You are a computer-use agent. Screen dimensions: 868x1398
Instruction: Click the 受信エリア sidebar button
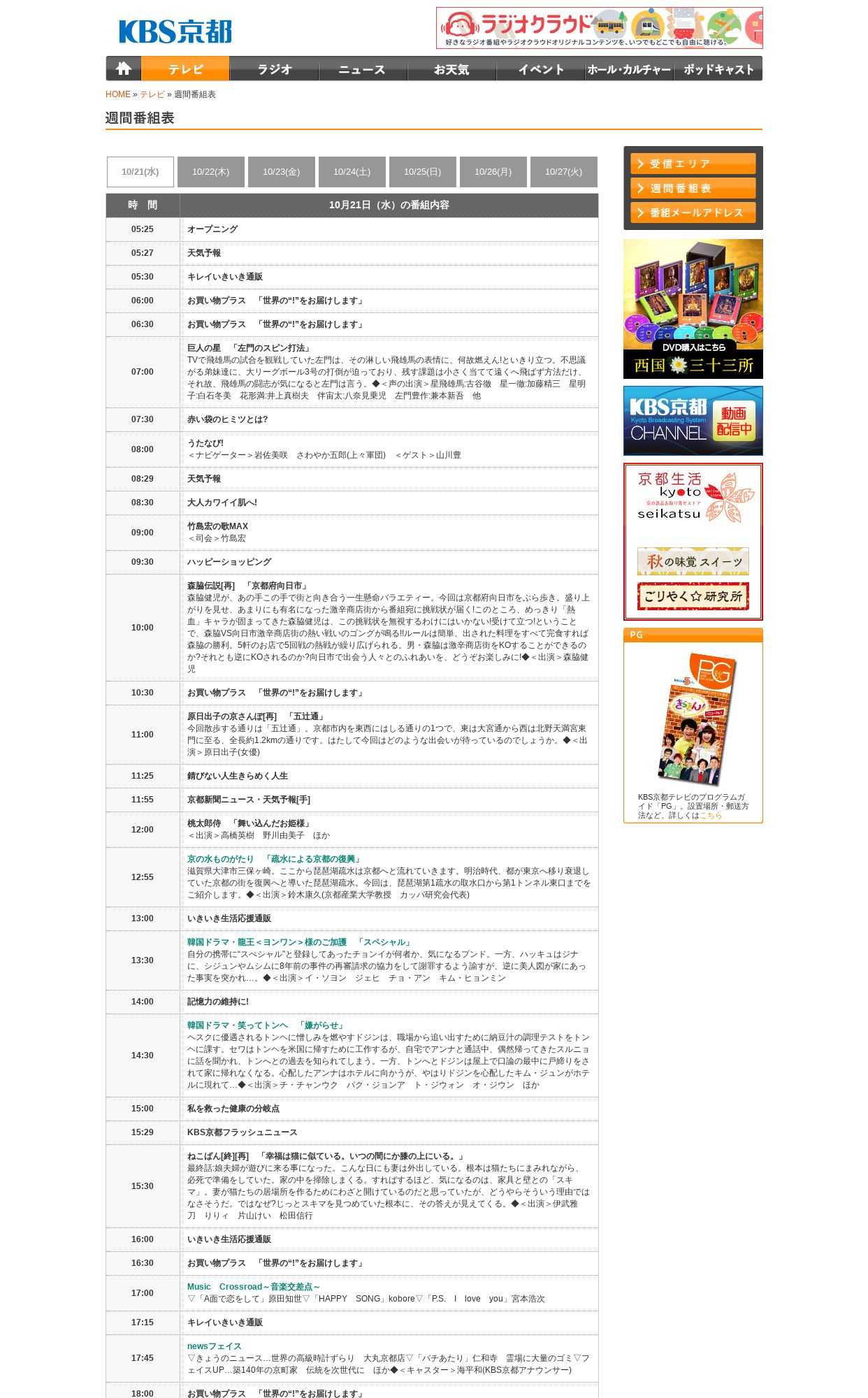(x=693, y=164)
